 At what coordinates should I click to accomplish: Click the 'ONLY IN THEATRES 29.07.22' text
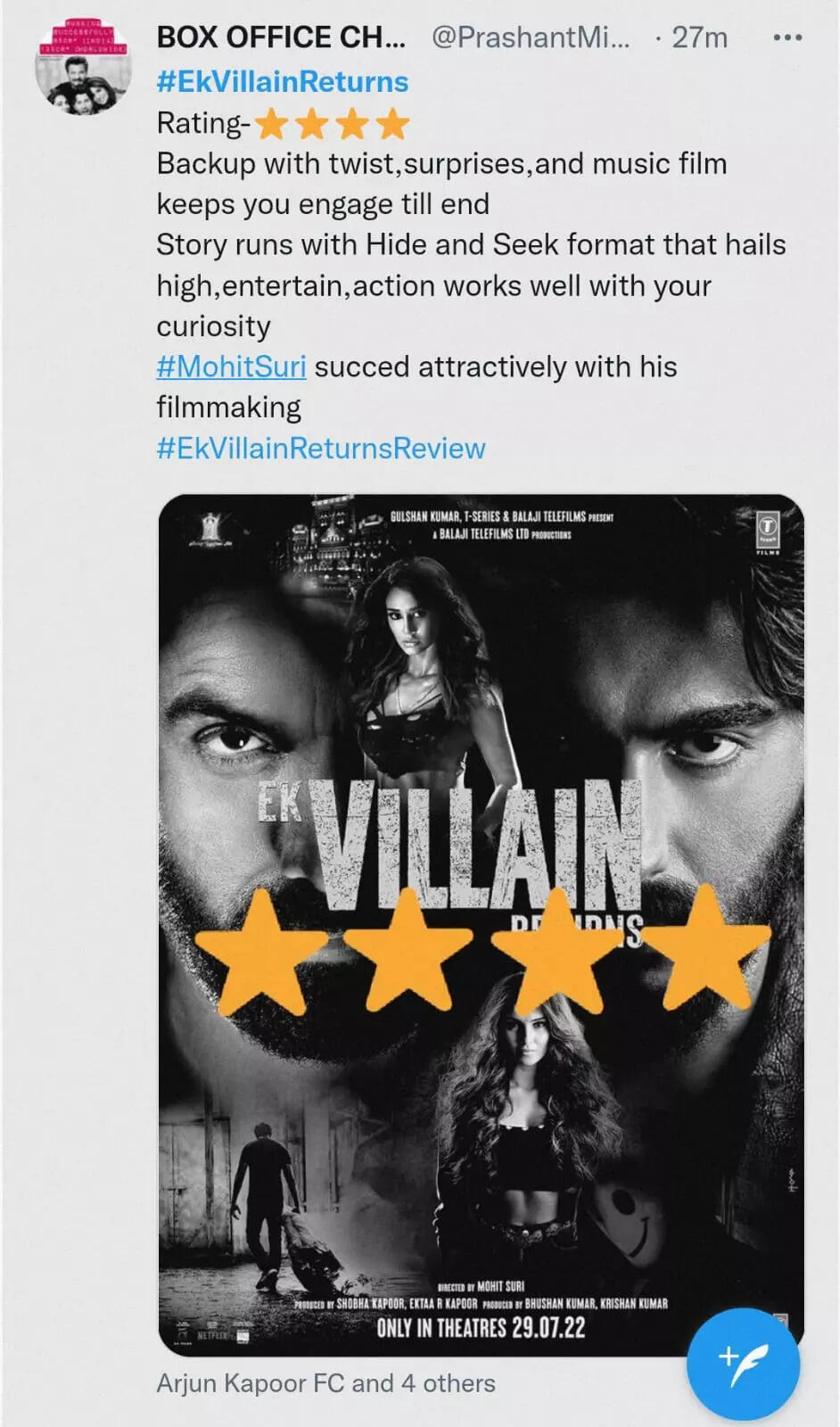[481, 1327]
